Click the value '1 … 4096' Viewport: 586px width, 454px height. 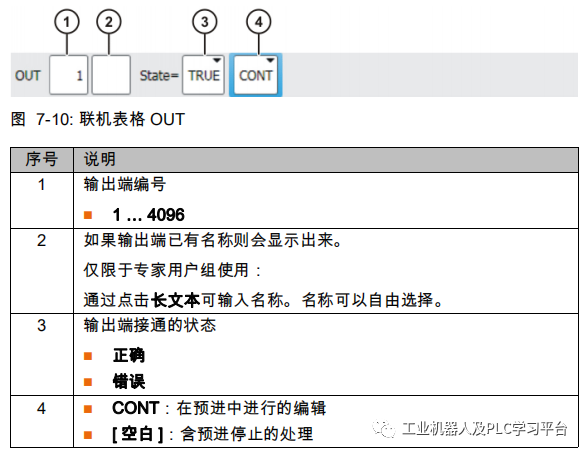[x=148, y=215]
